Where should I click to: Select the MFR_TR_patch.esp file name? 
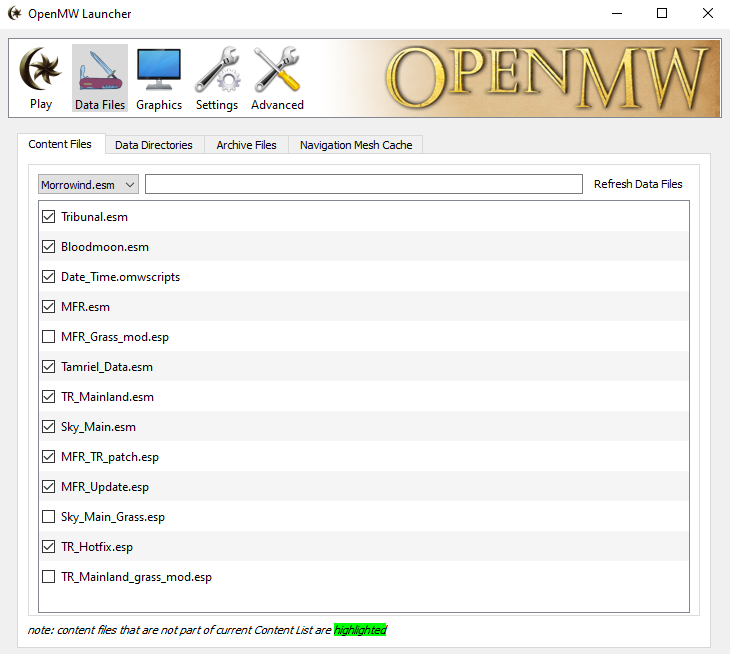point(110,457)
